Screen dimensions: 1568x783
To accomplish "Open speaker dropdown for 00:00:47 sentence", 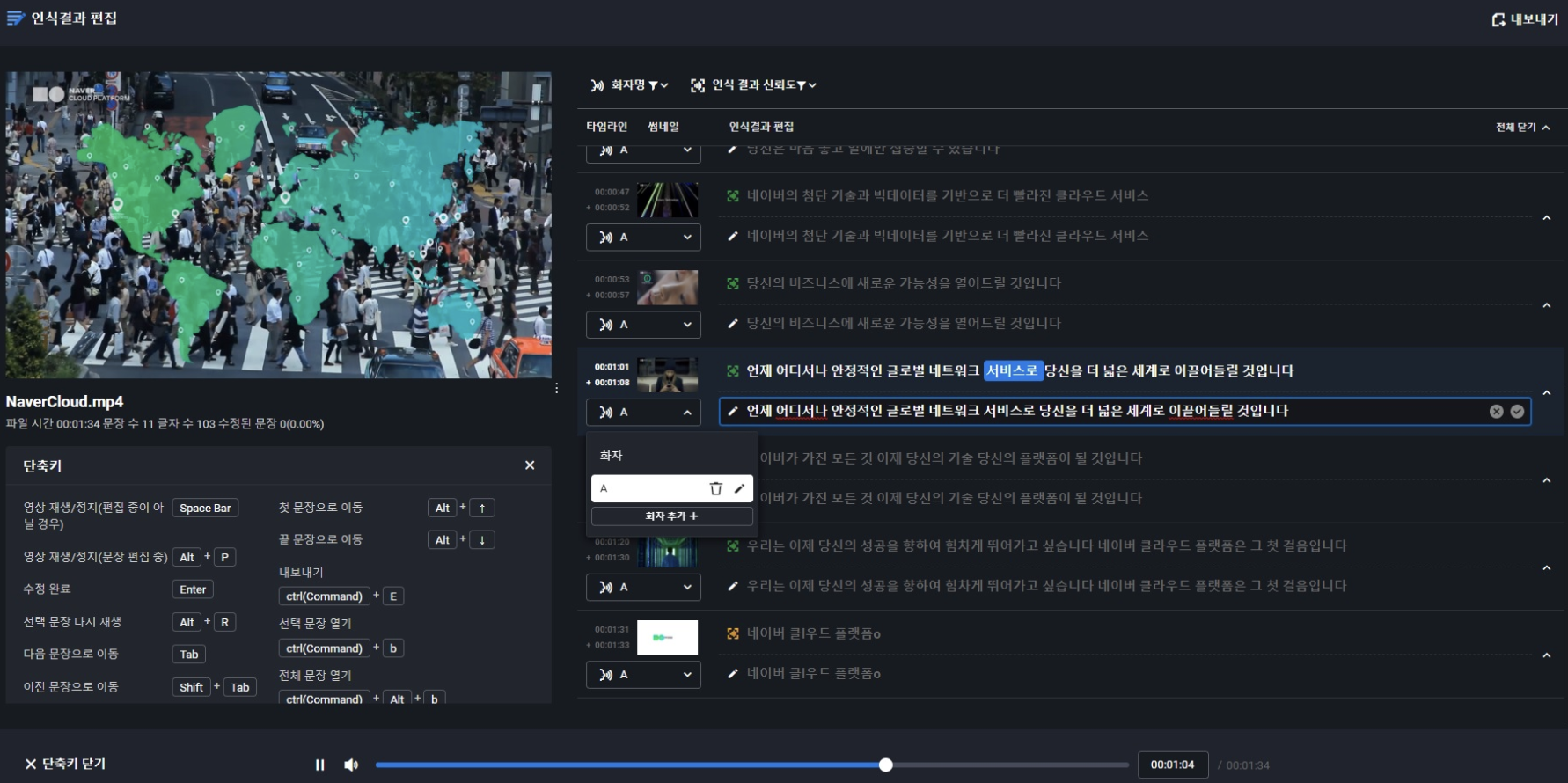I will click(643, 238).
